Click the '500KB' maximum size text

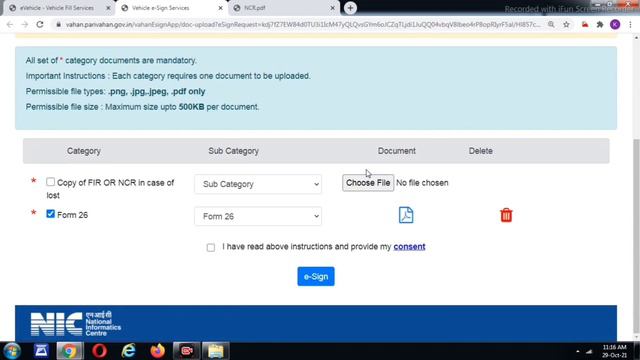pyautogui.click(x=191, y=107)
